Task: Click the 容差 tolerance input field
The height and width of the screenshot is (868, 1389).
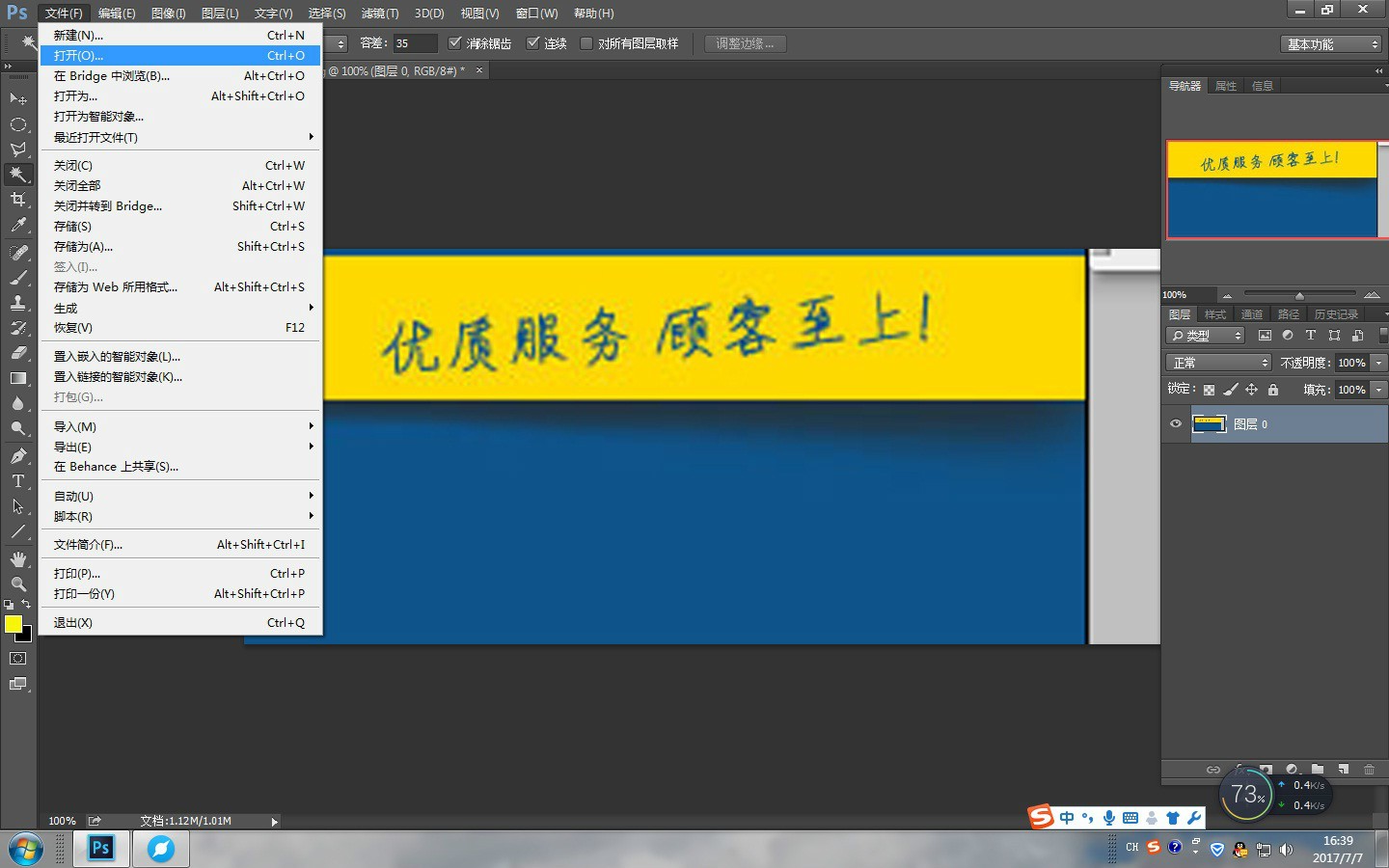Action: [x=415, y=43]
